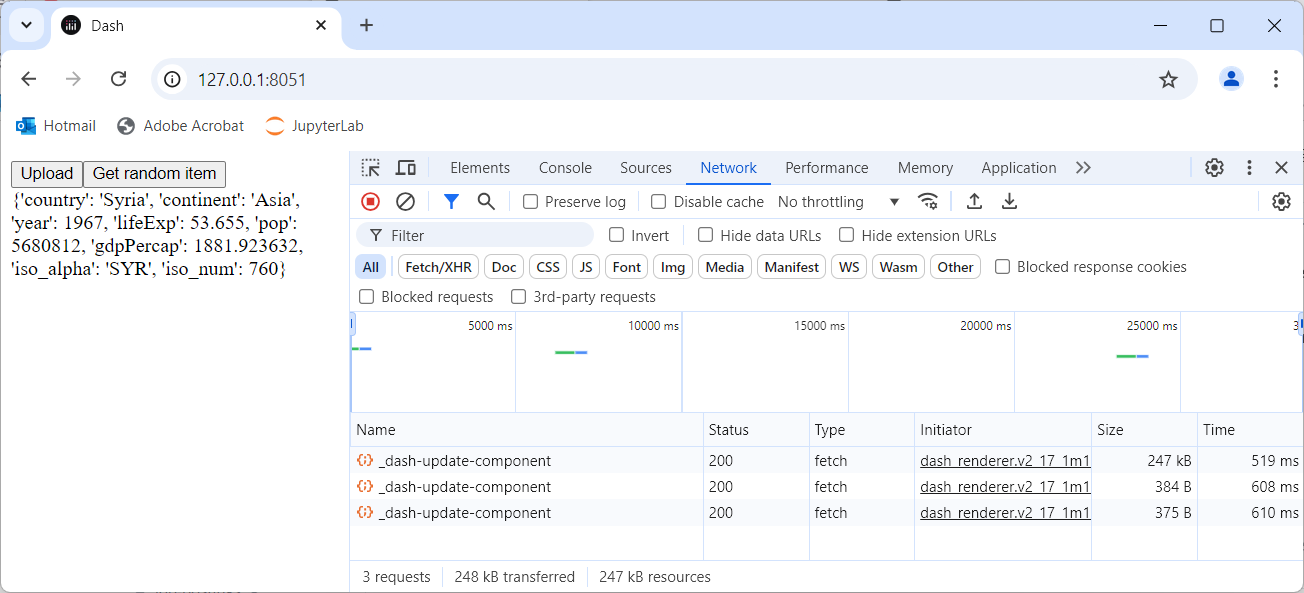1304x593 pixels.
Task: Filter requests by WS type
Action: (x=849, y=267)
